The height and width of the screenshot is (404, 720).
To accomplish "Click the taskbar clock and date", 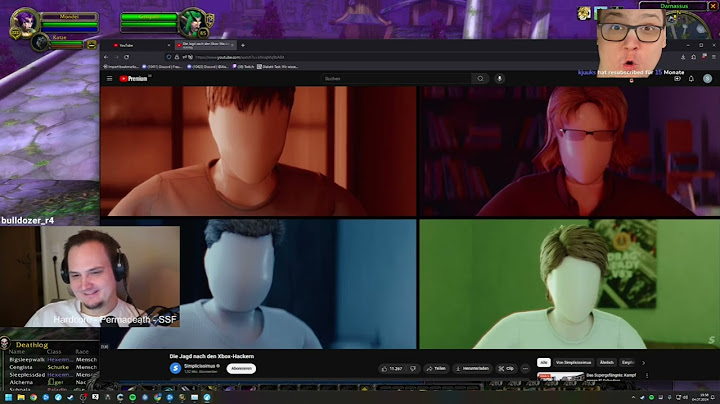I will (702, 398).
